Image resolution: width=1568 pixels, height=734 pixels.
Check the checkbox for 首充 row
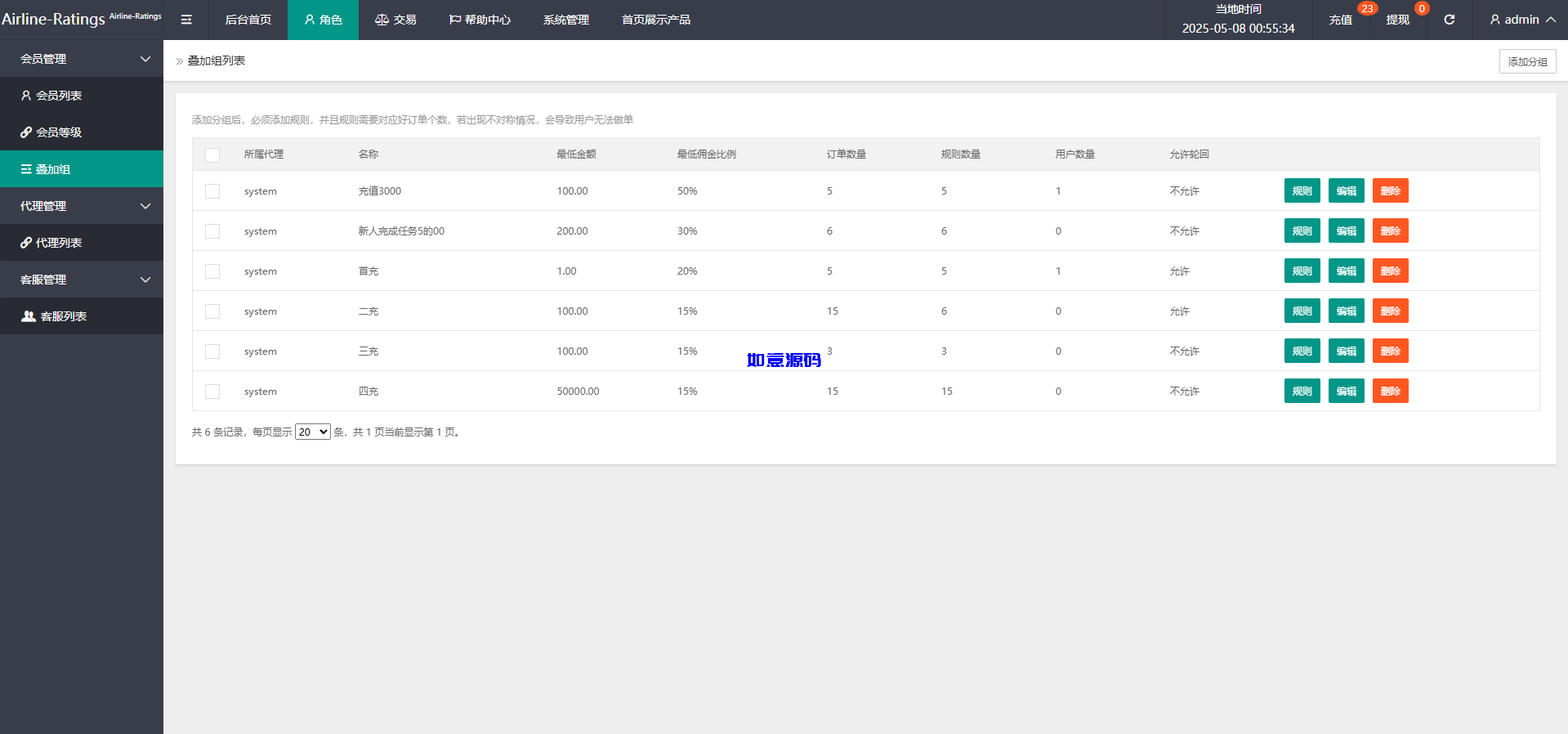(212, 271)
